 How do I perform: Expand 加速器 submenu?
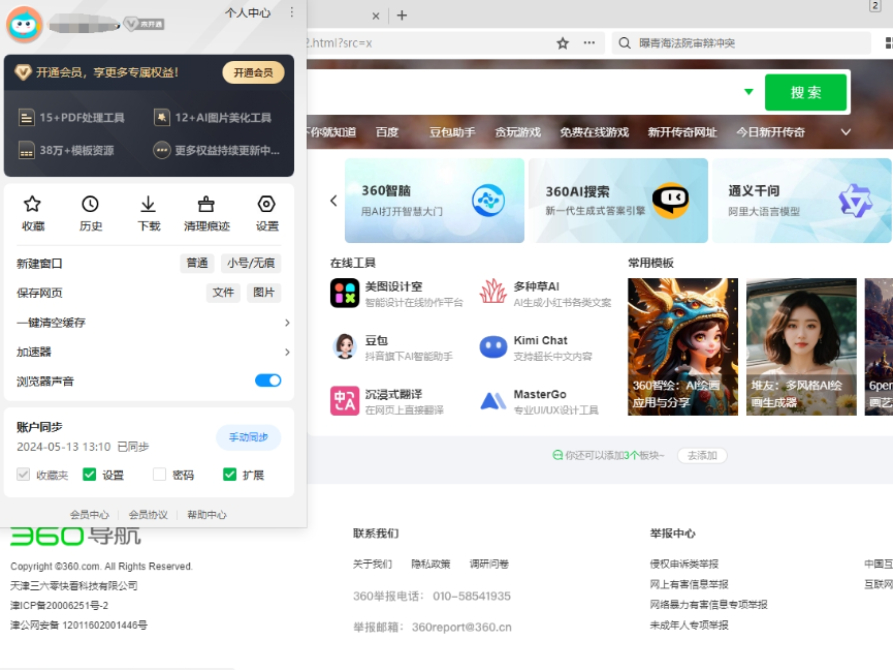click(287, 352)
